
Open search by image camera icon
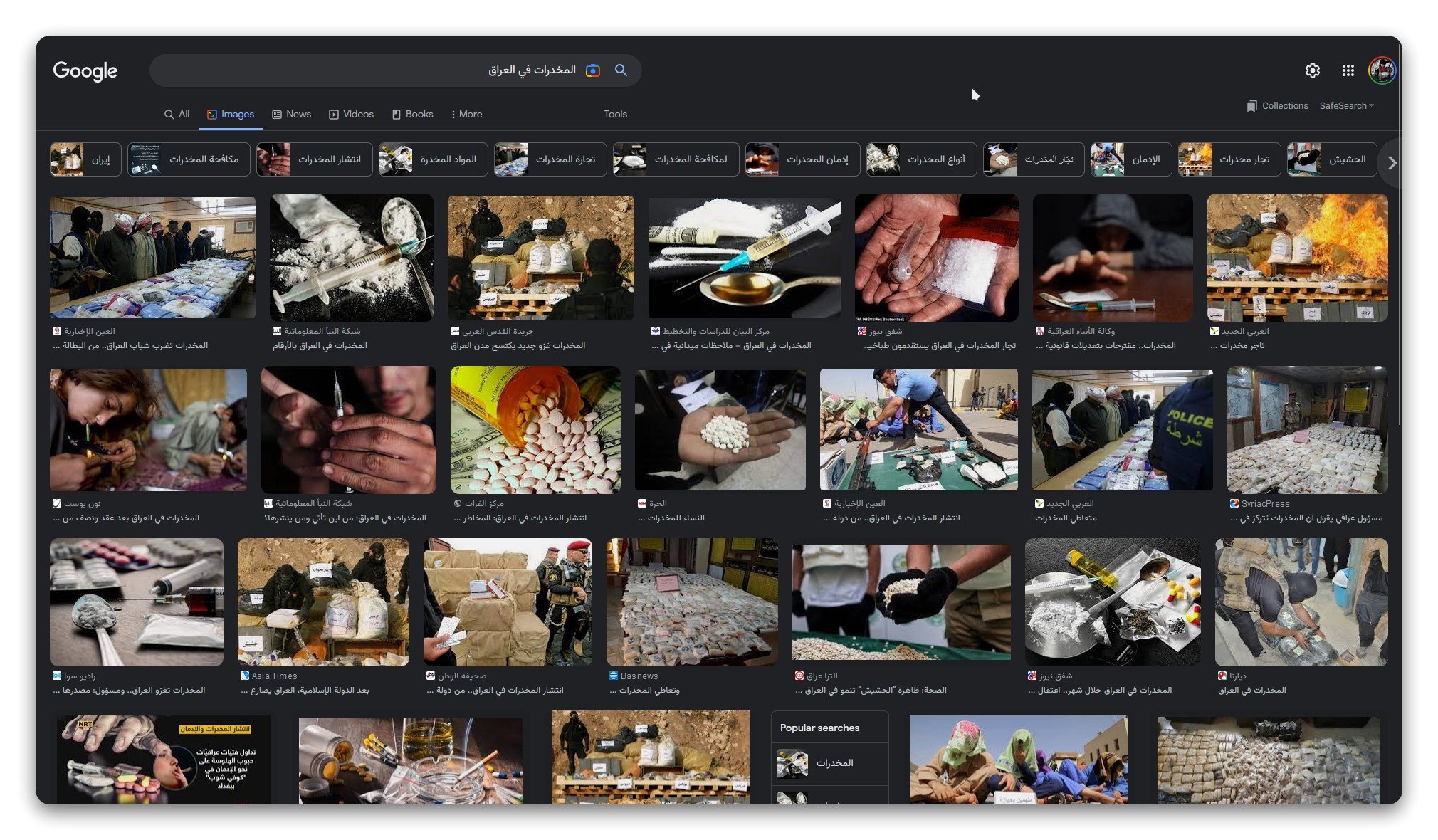coord(592,70)
